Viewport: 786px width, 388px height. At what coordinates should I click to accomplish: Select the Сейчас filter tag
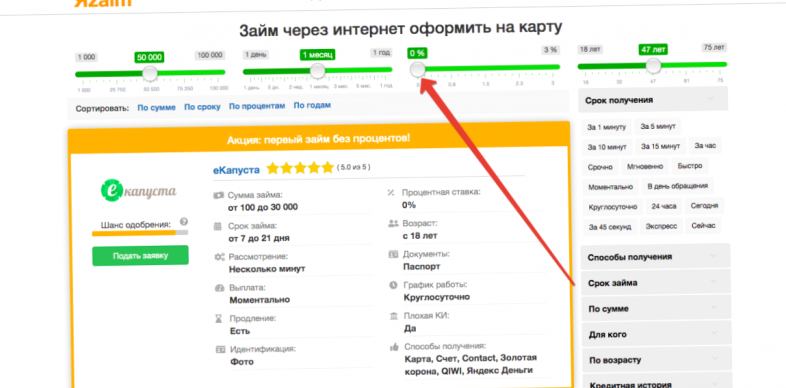point(704,226)
